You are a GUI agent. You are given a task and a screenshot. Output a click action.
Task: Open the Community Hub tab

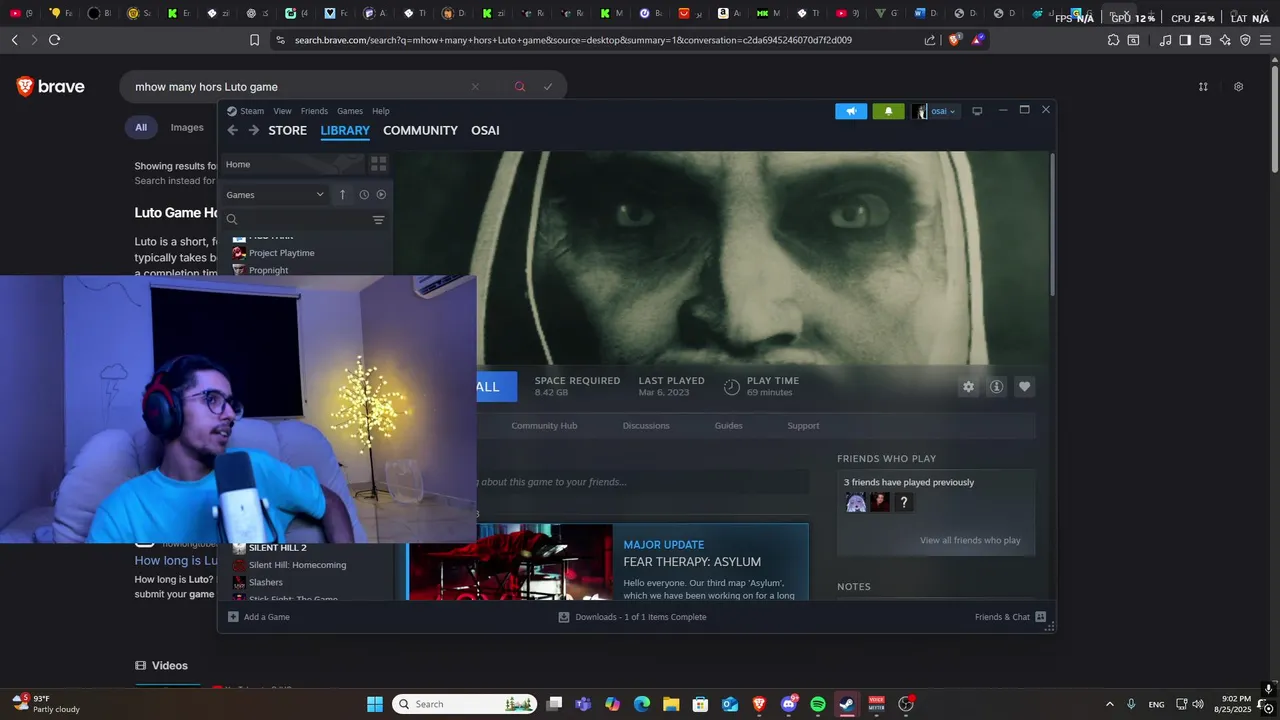(x=544, y=426)
